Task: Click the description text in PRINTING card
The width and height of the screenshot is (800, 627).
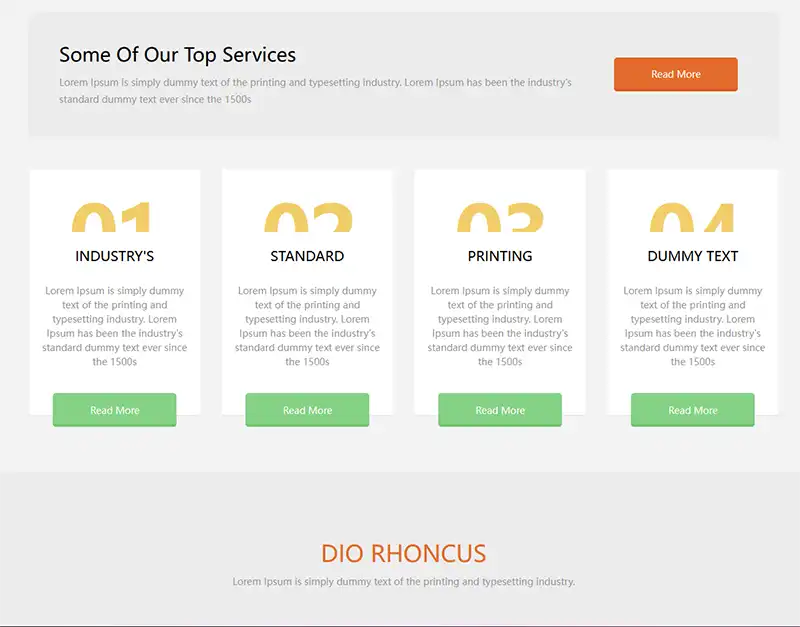Action: coord(500,326)
